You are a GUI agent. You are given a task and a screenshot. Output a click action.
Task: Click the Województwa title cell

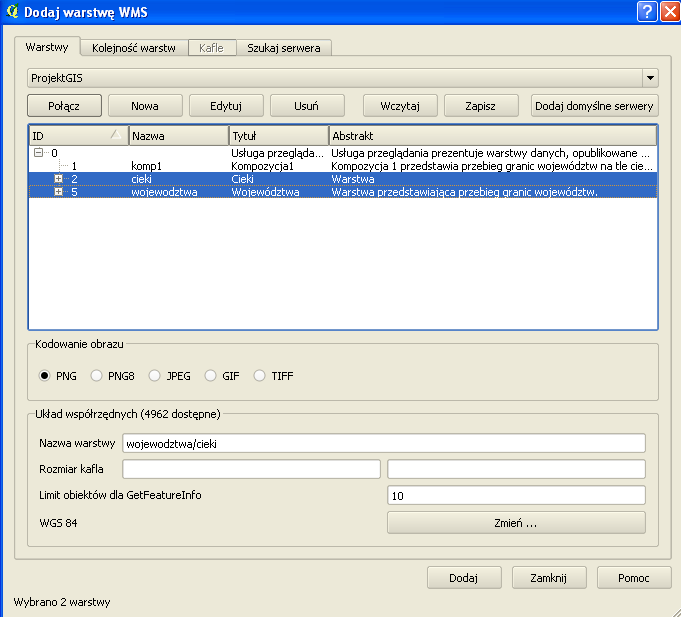tap(265, 192)
